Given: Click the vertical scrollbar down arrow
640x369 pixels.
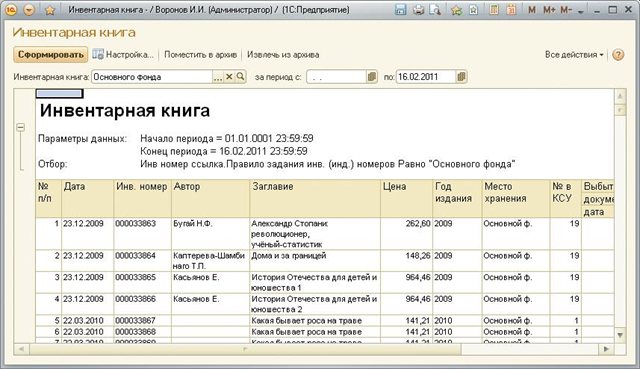Looking at the screenshot, I should click(x=620, y=336).
